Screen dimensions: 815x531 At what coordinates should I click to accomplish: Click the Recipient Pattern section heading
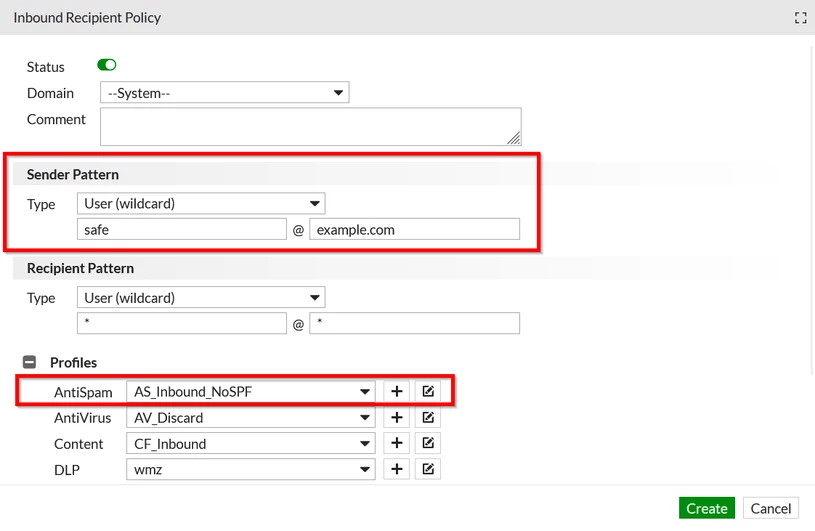81,268
